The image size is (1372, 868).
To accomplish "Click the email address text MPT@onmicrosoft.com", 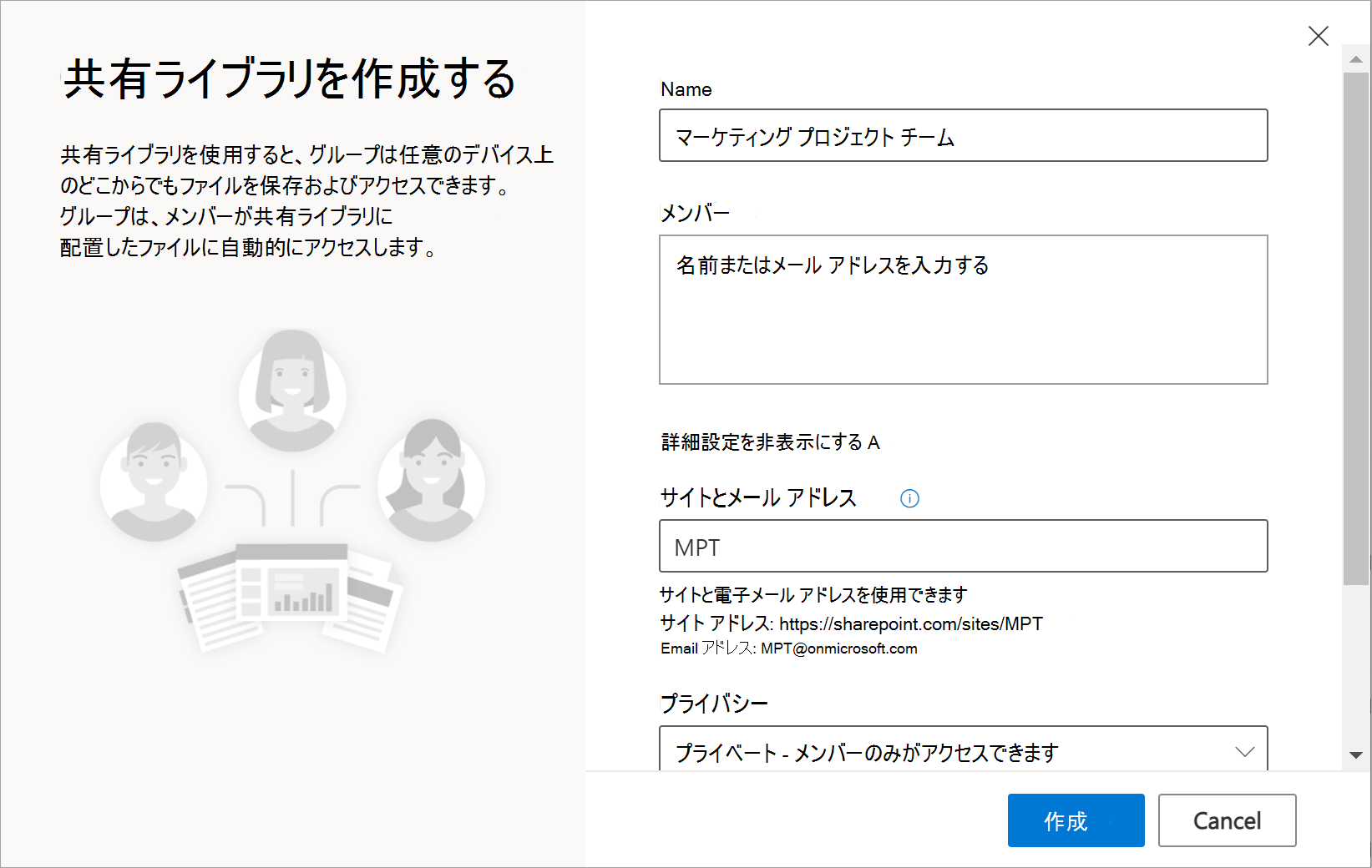I will 838,648.
